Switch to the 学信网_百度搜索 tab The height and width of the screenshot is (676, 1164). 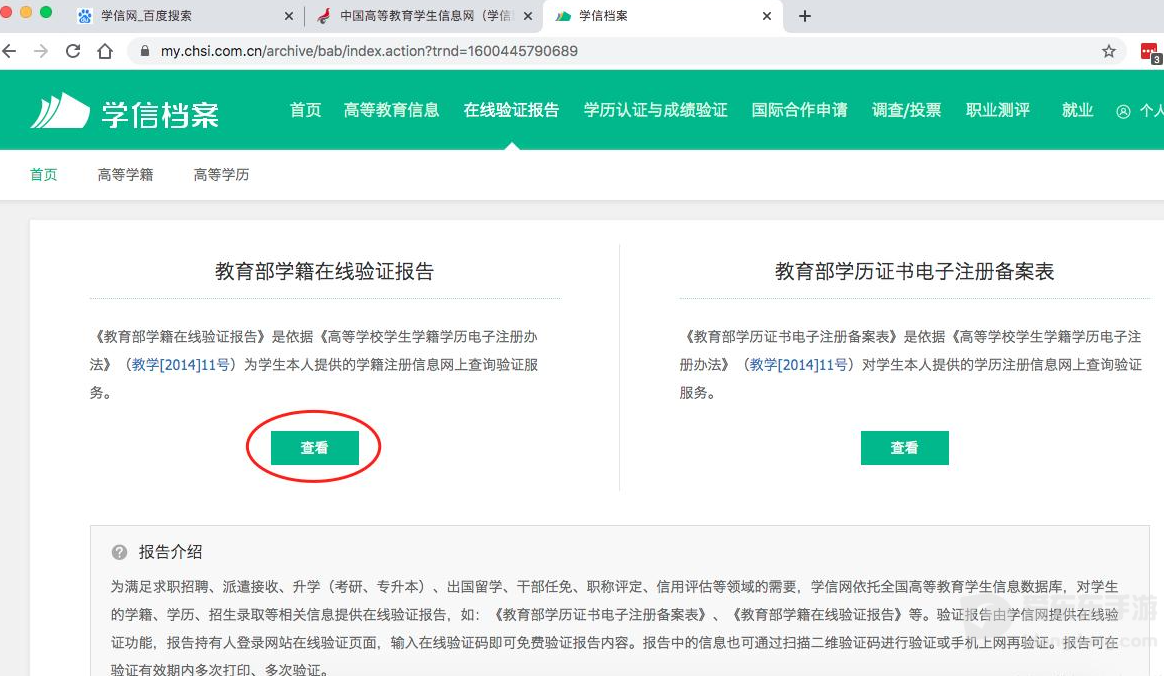[186, 16]
